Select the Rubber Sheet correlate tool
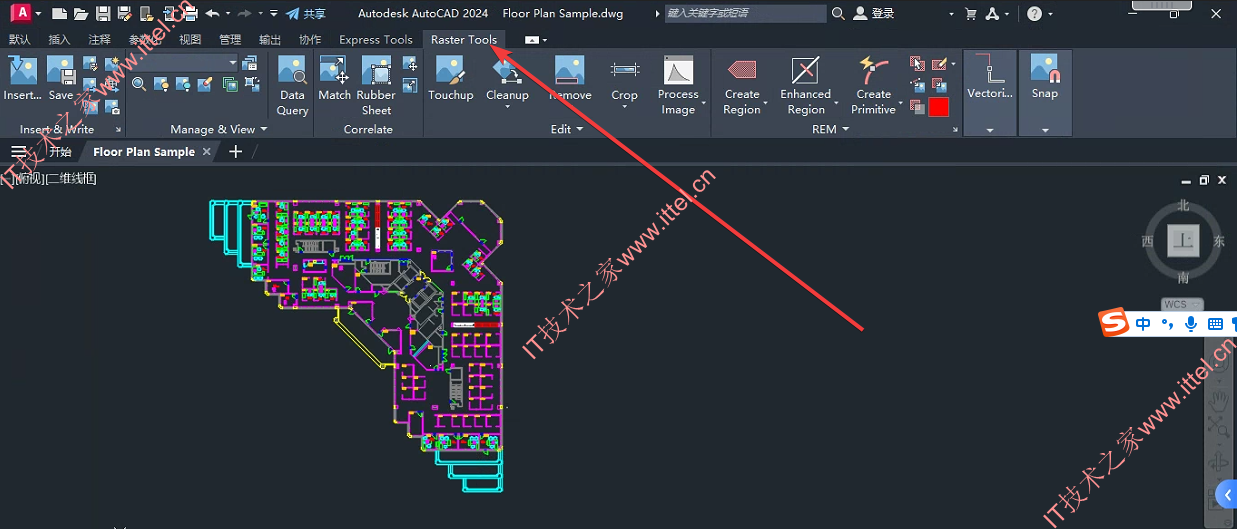1237x529 pixels. [376, 86]
